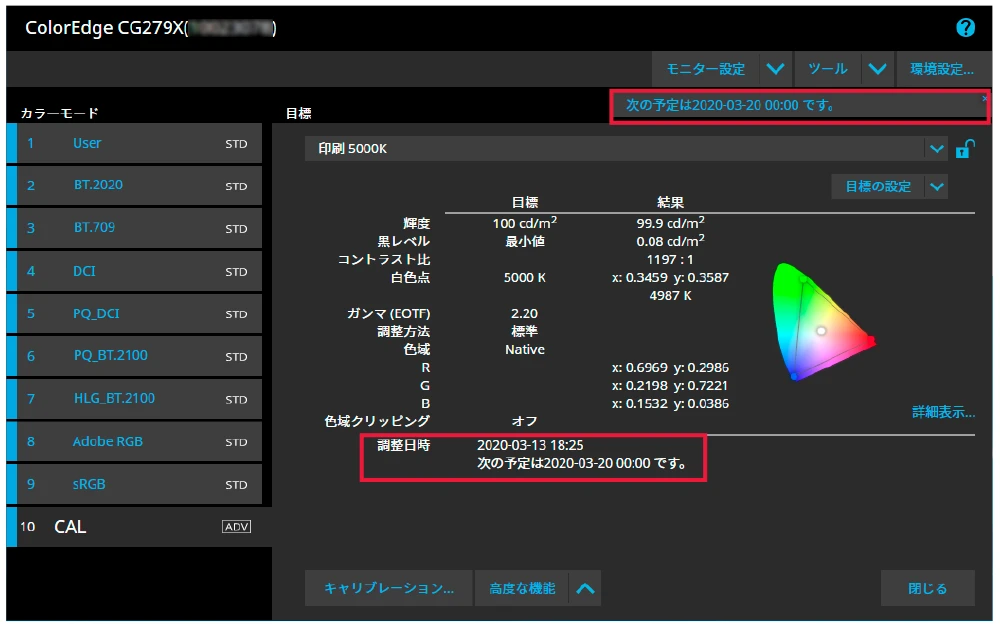Click the luminance result 99.9 cd/m²
This screenshot has height=628, width=1000.
[x=670, y=223]
